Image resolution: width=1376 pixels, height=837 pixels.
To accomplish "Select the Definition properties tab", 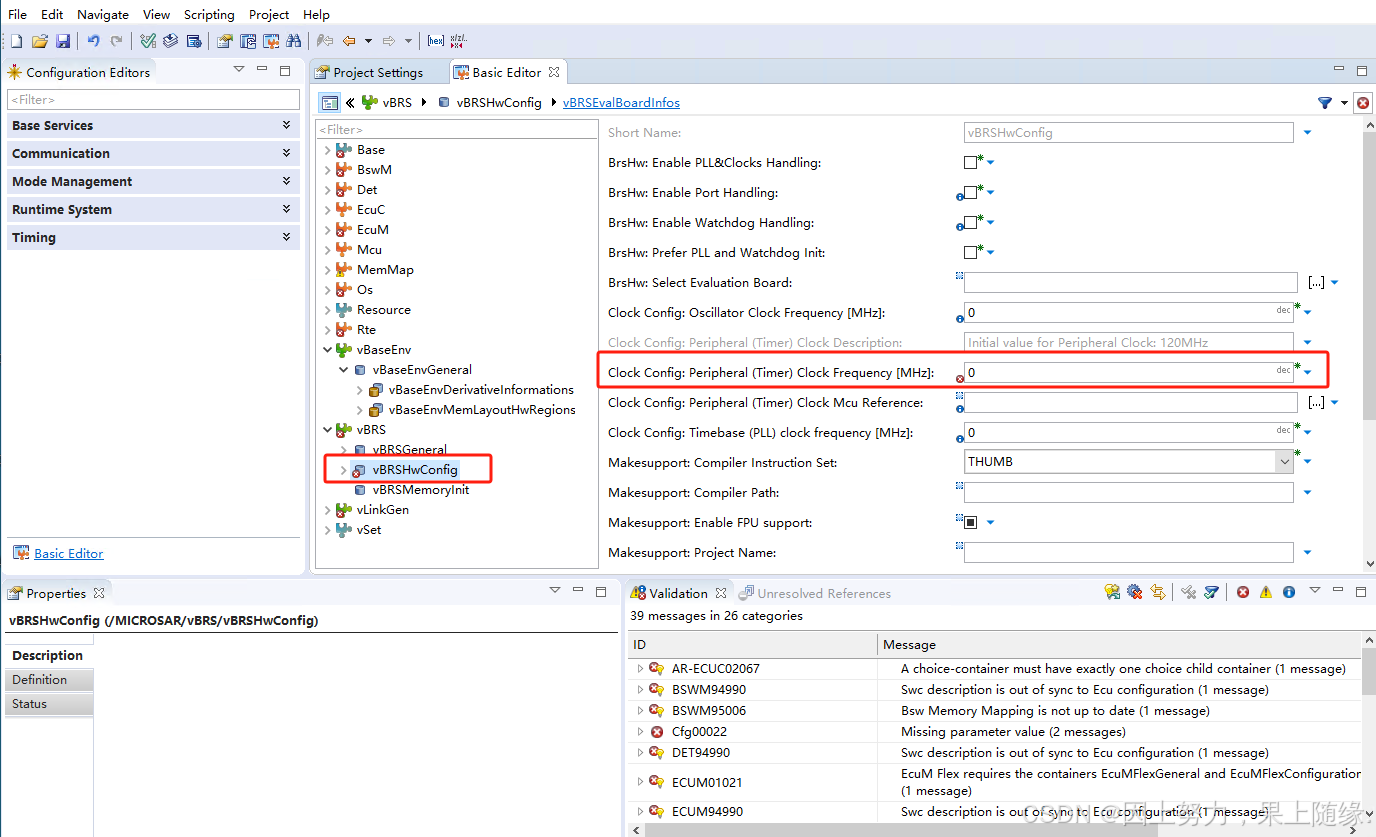I will (x=48, y=680).
